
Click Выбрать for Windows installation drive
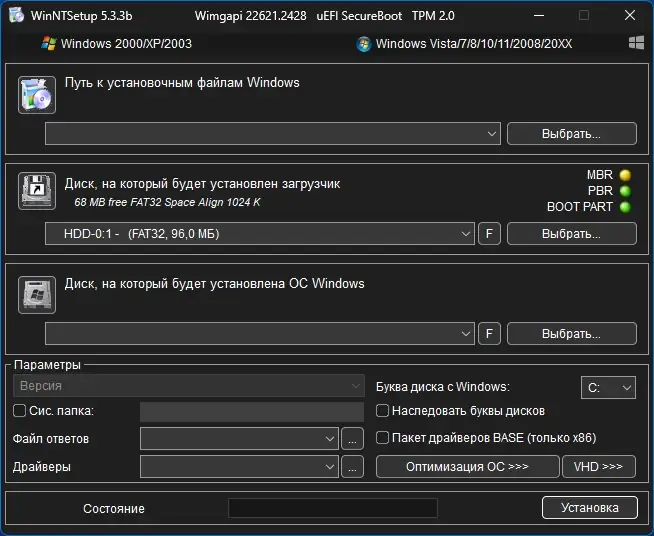click(x=572, y=334)
